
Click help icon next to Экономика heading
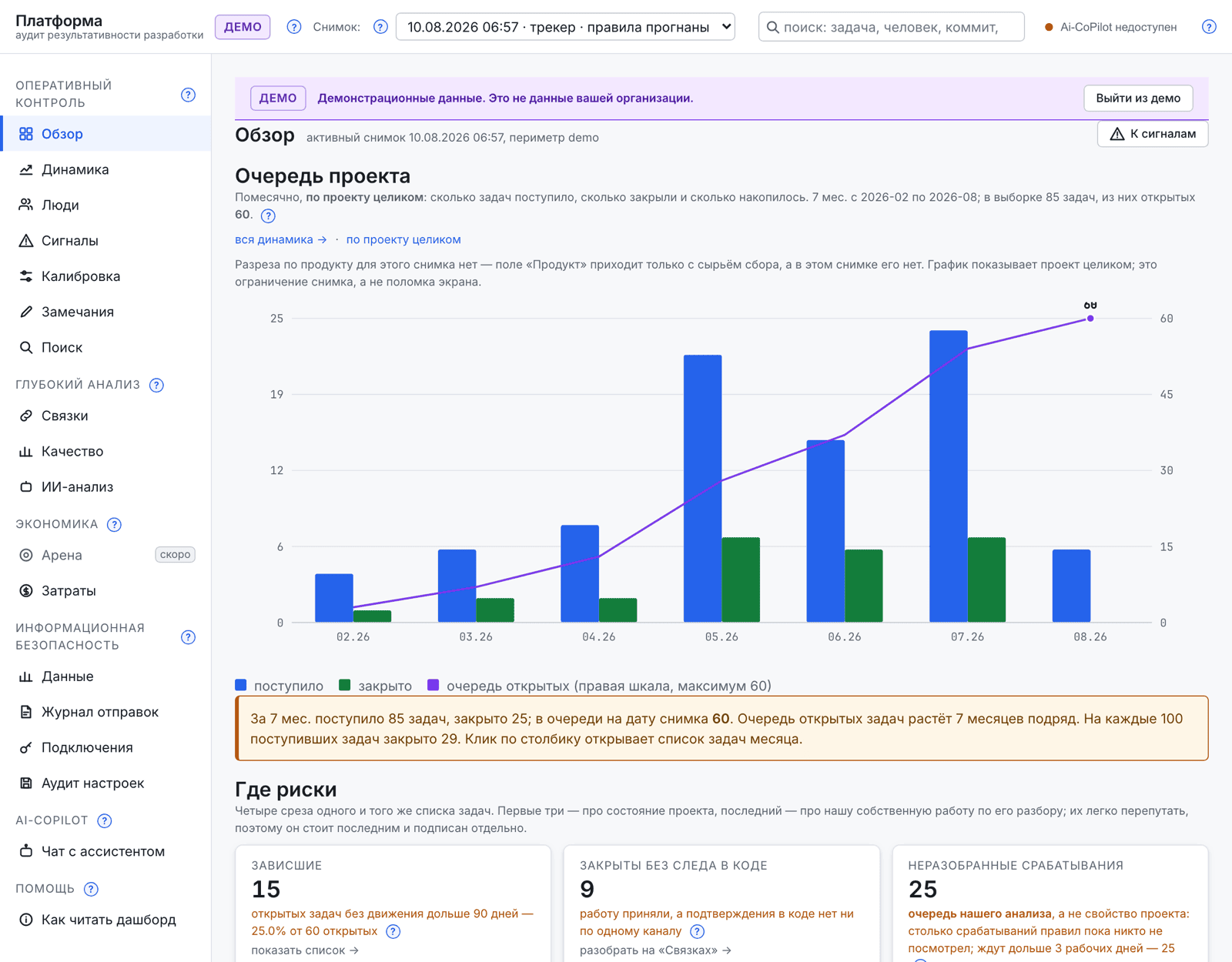[114, 524]
